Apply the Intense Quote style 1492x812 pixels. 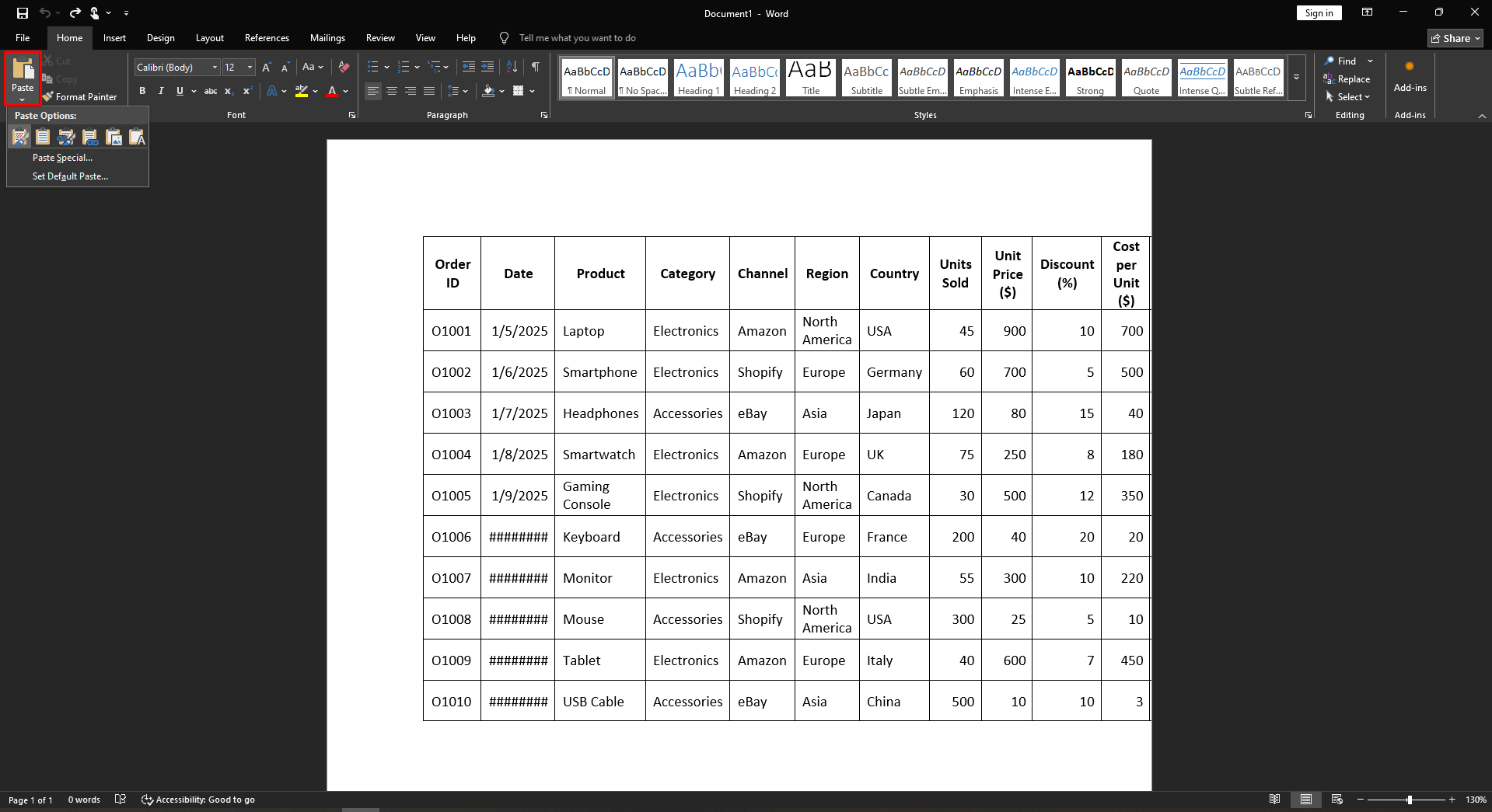tap(1202, 78)
